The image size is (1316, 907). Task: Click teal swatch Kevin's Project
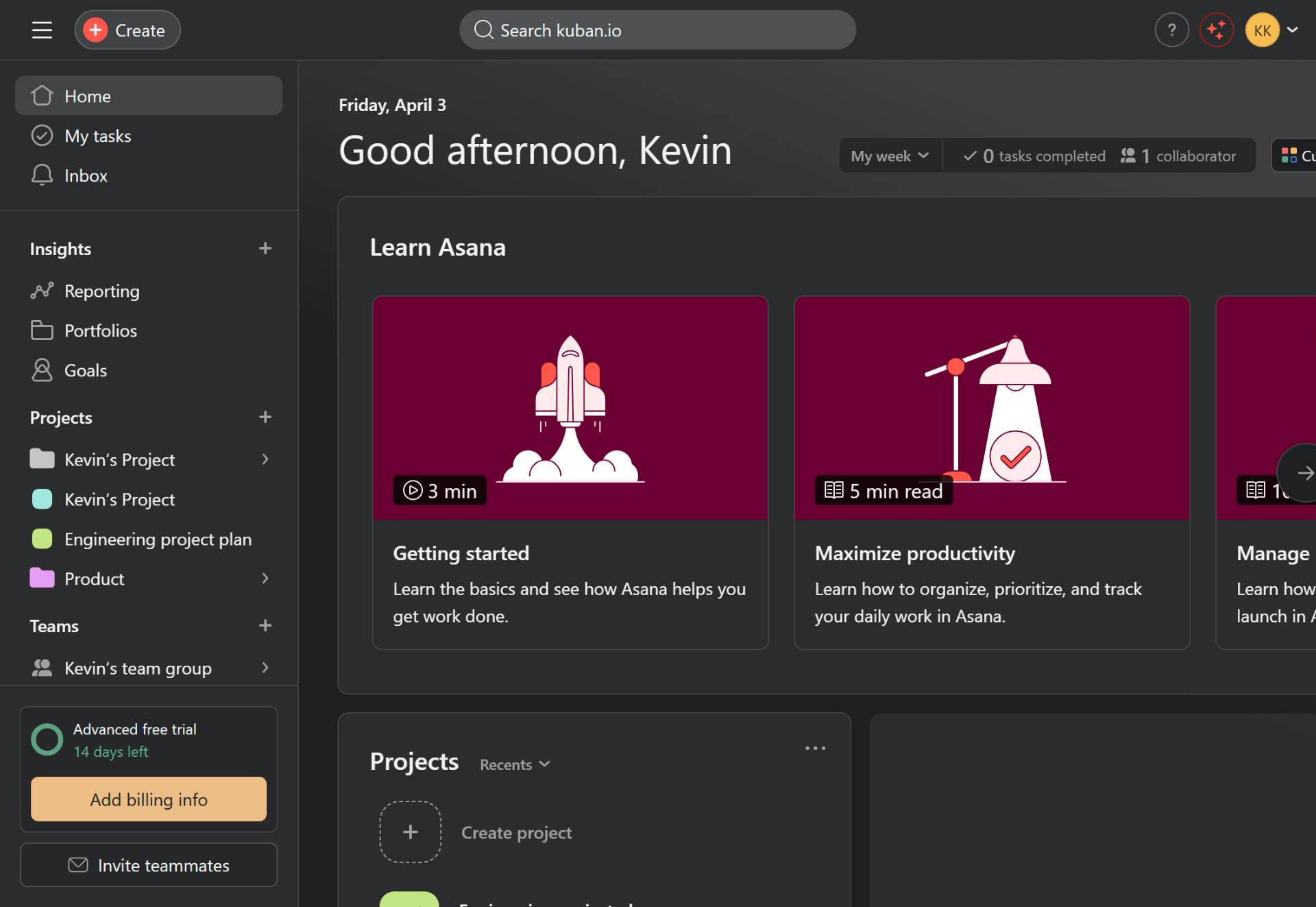click(x=42, y=499)
